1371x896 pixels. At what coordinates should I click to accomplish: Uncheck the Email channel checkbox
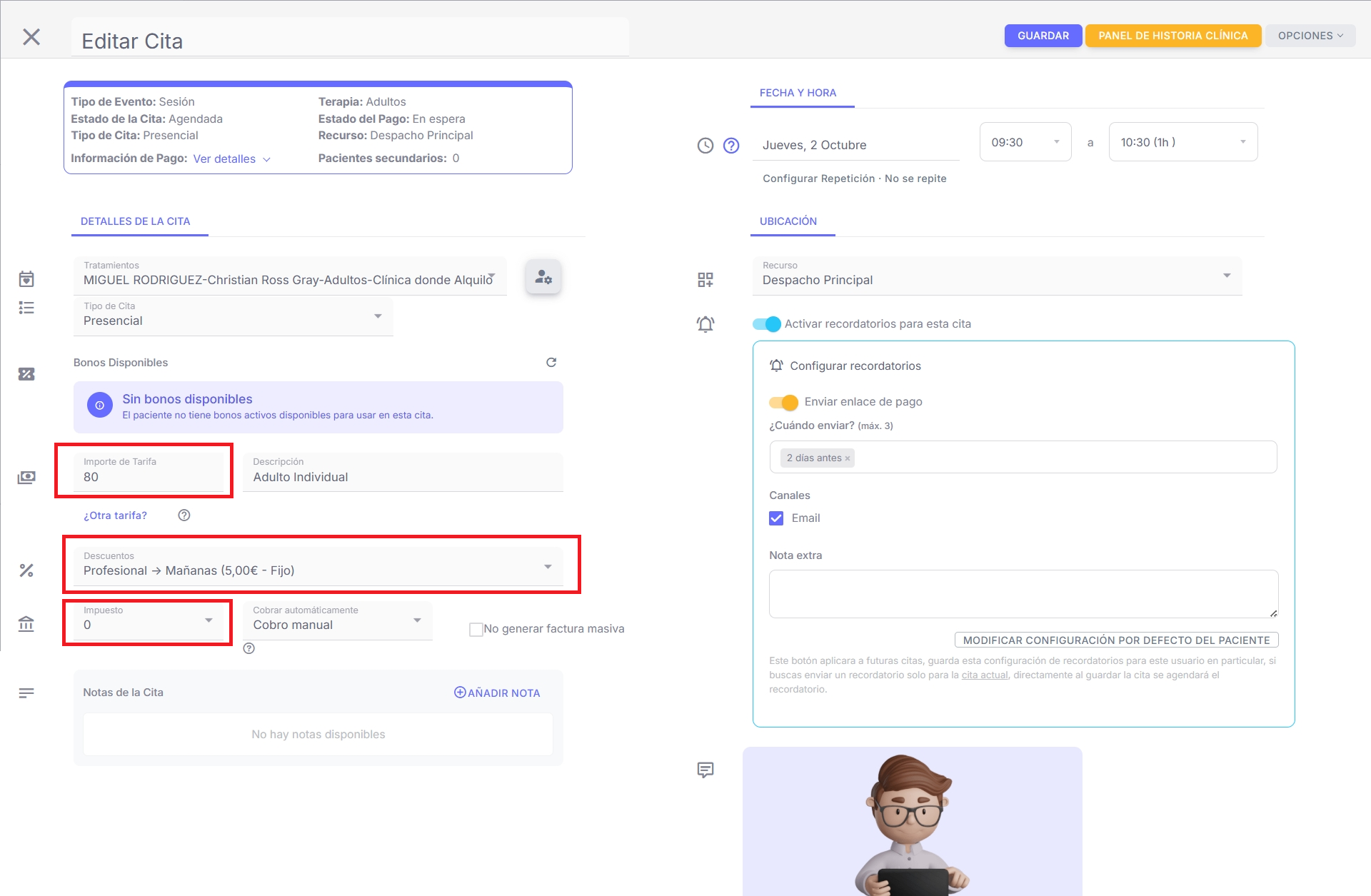777,518
